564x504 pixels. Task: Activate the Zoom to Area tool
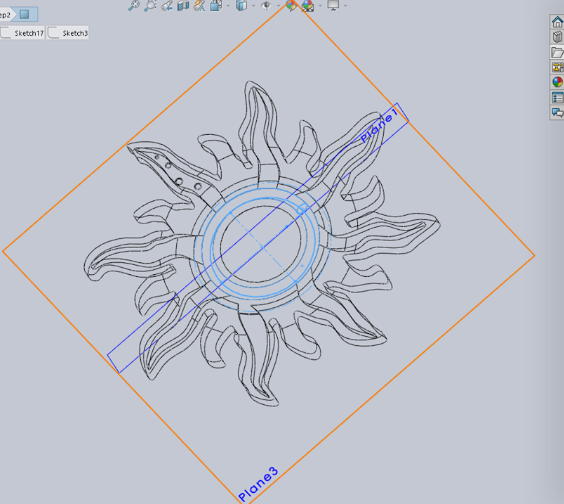pos(150,5)
